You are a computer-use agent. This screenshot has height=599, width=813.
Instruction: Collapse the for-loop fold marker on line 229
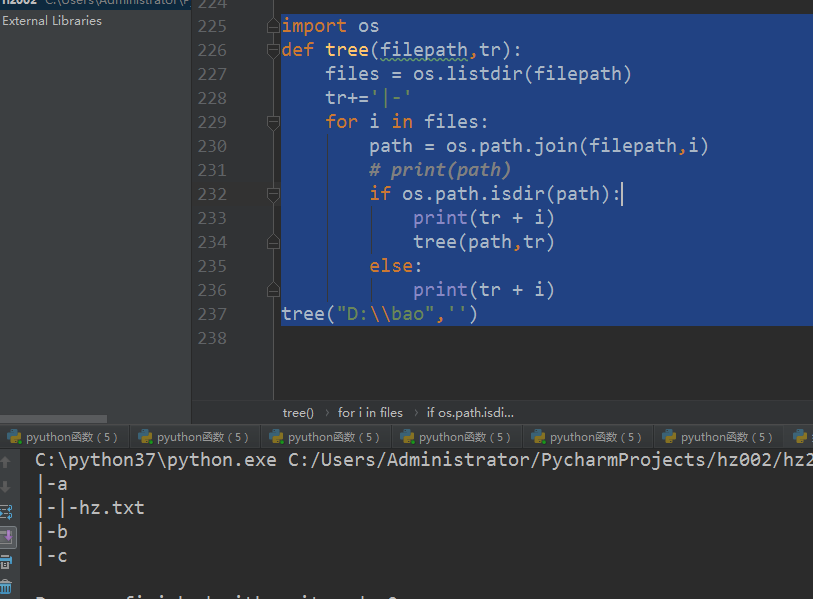[273, 122]
